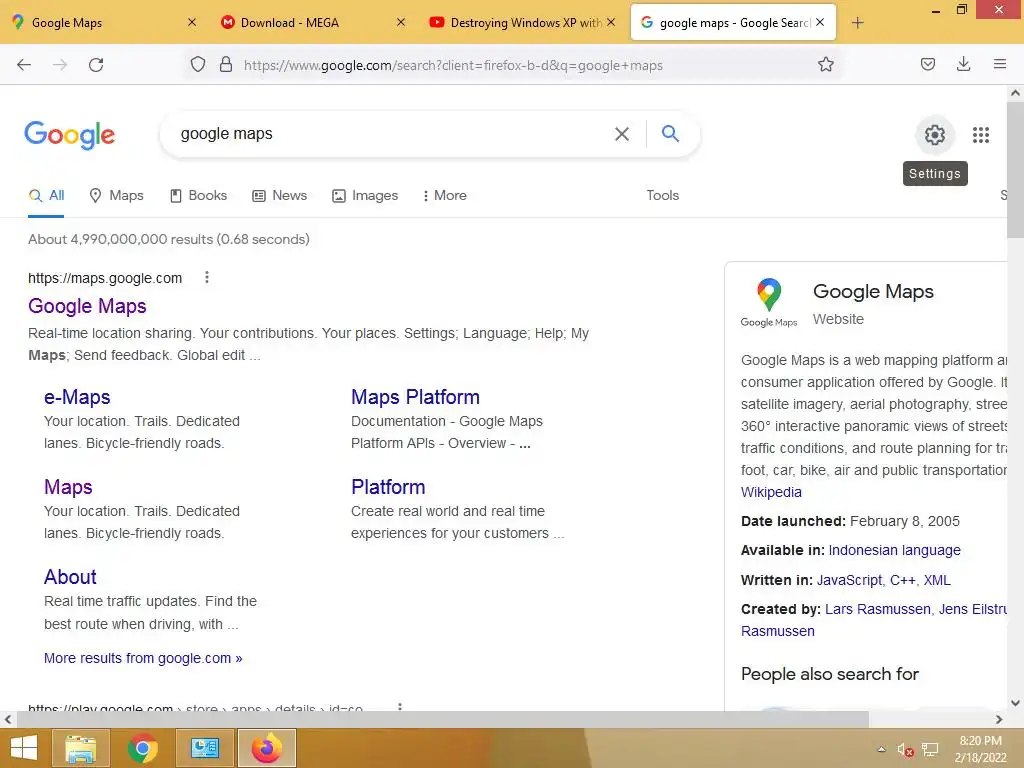Clear the search box with the X

tap(622, 134)
